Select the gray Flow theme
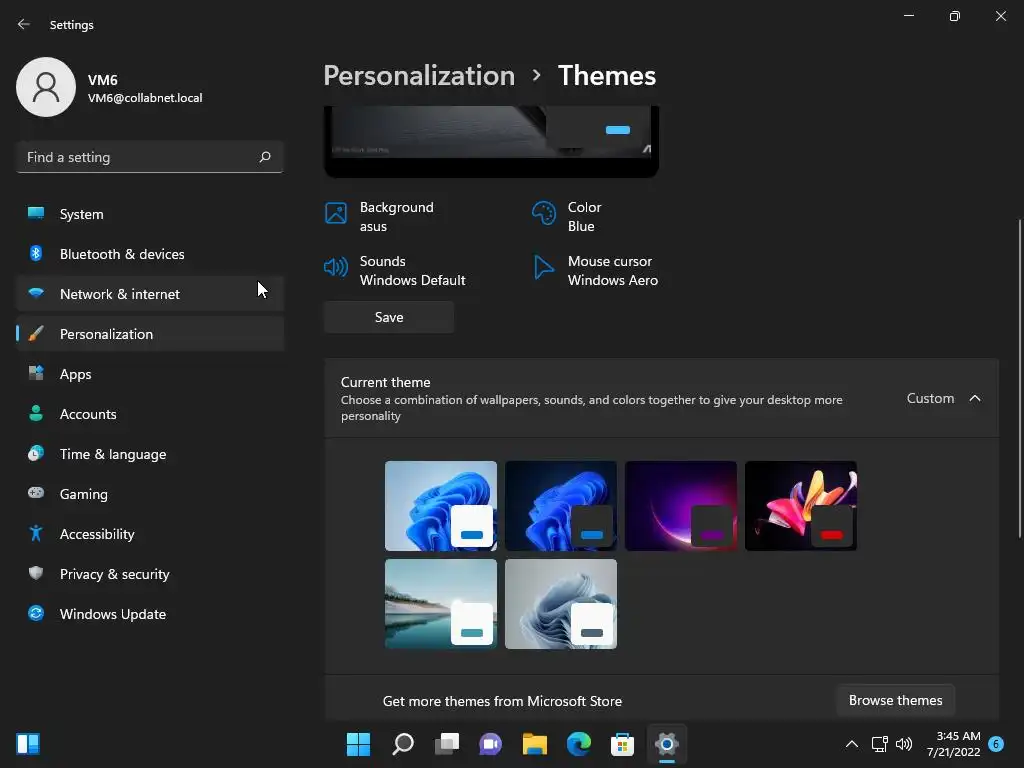The image size is (1024, 768). tap(560, 604)
